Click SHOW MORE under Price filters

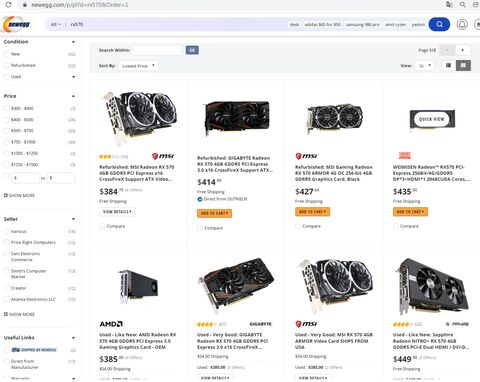pyautogui.click(x=19, y=195)
